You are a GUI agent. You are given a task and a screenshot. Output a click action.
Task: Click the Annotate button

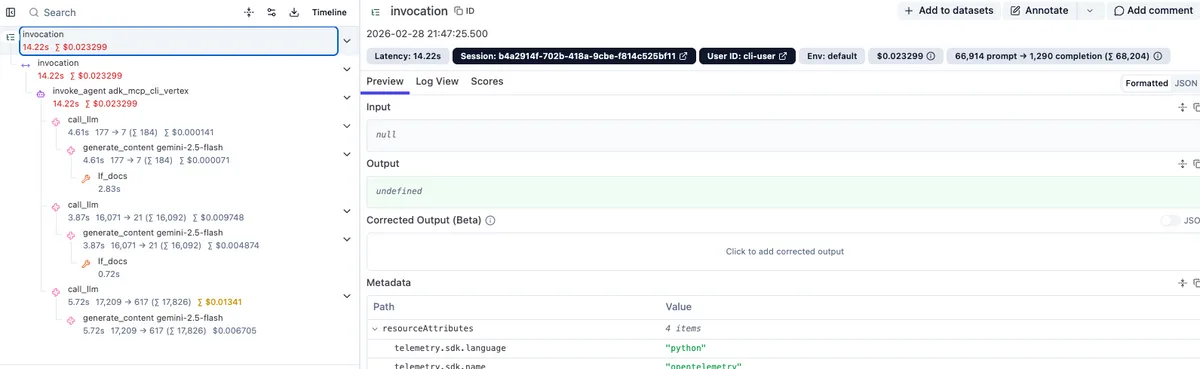point(1040,11)
